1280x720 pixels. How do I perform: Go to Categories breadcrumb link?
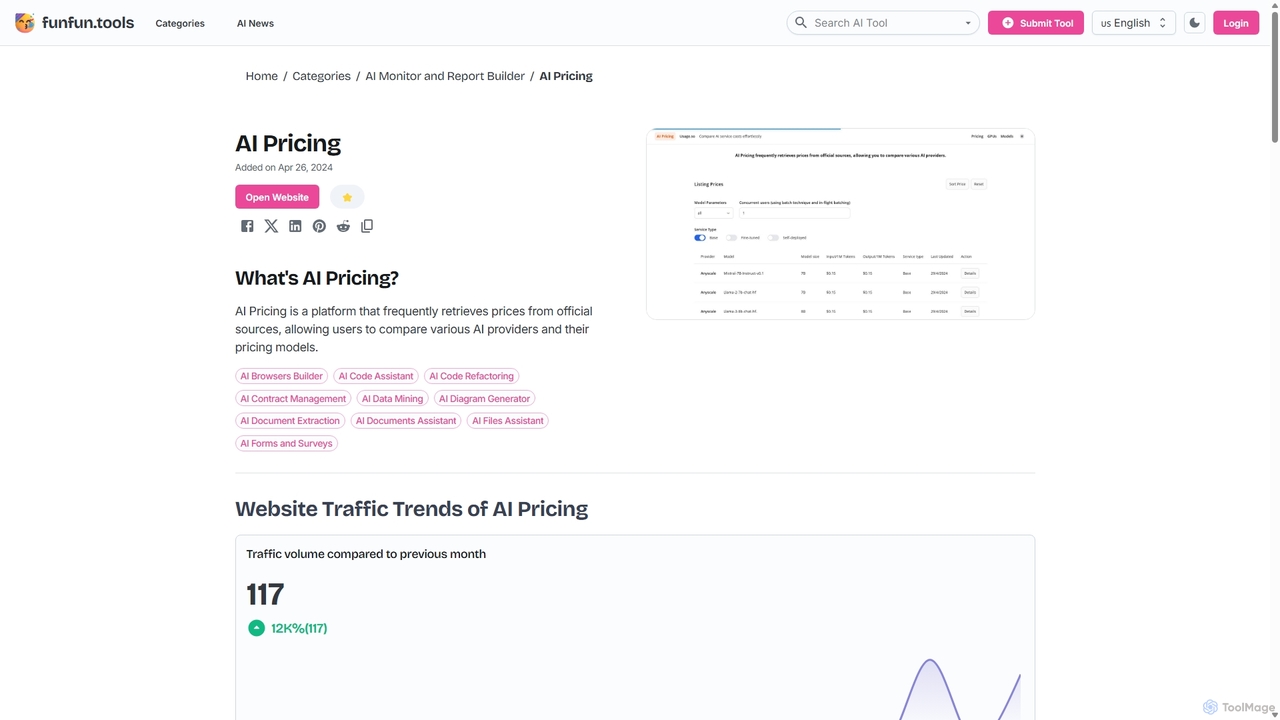coord(321,76)
